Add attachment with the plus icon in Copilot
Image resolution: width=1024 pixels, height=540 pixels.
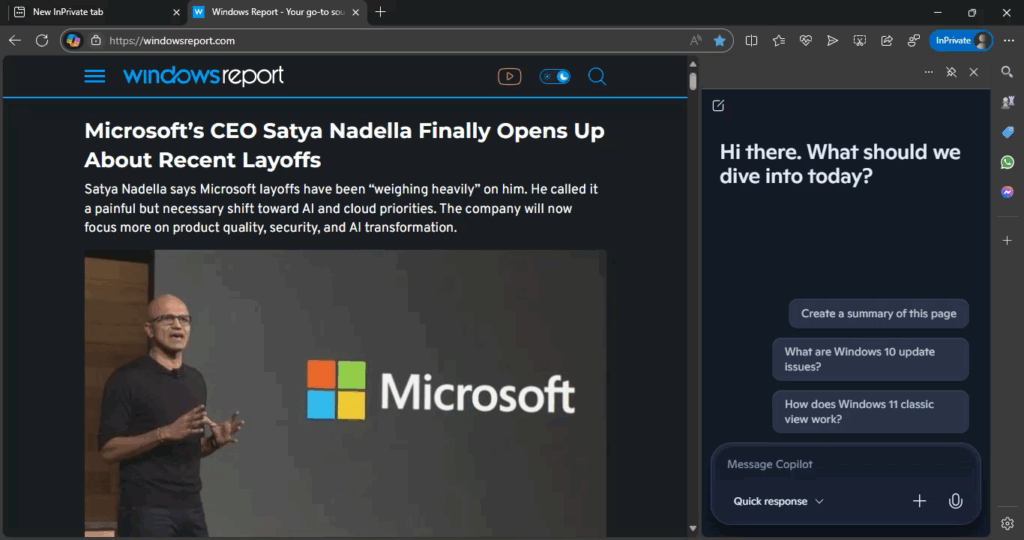click(x=920, y=501)
